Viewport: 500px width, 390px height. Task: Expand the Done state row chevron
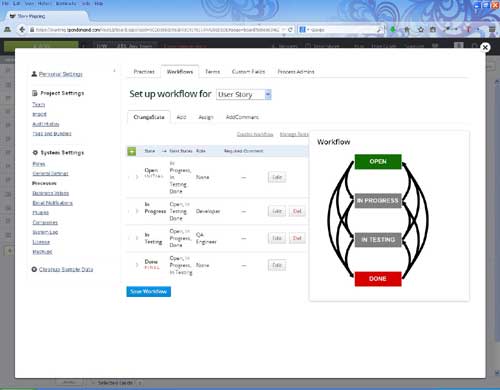[x=137, y=265]
